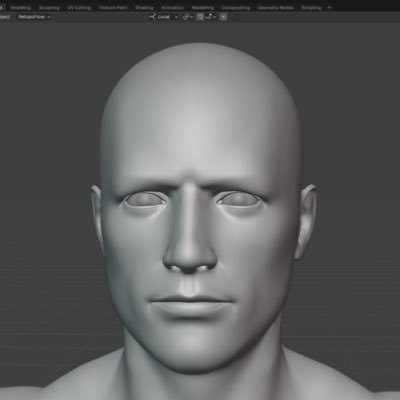Switch to the Animation workspace tab
This screenshot has width=400, height=400.
(x=172, y=7)
